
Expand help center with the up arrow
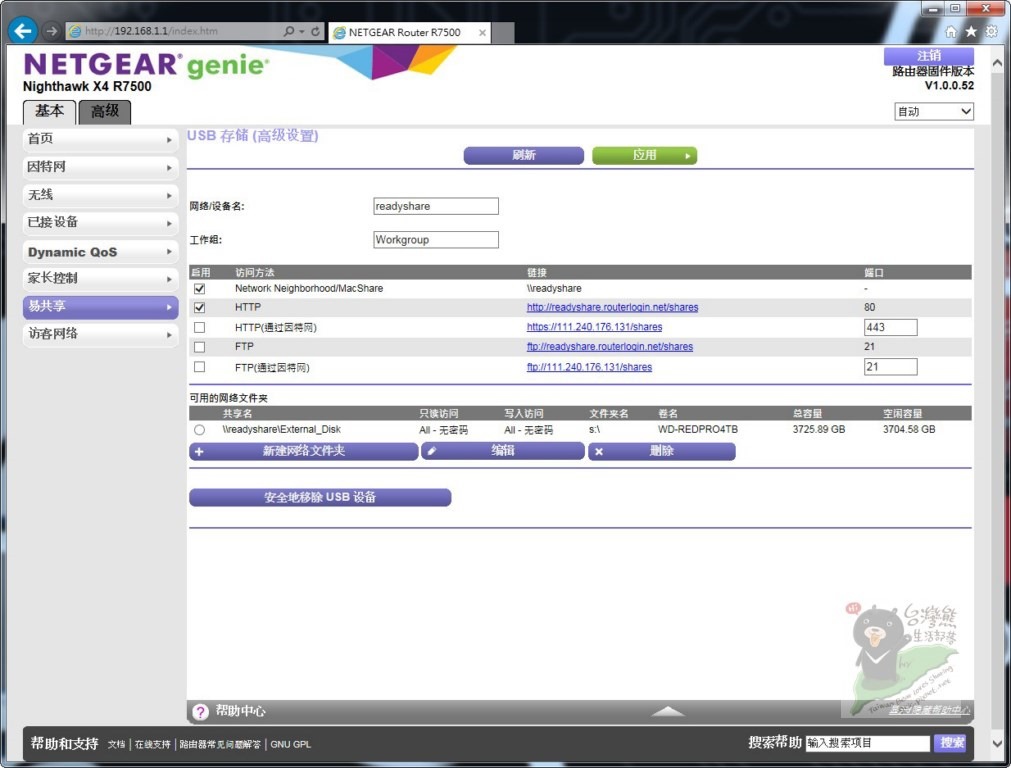click(x=668, y=711)
